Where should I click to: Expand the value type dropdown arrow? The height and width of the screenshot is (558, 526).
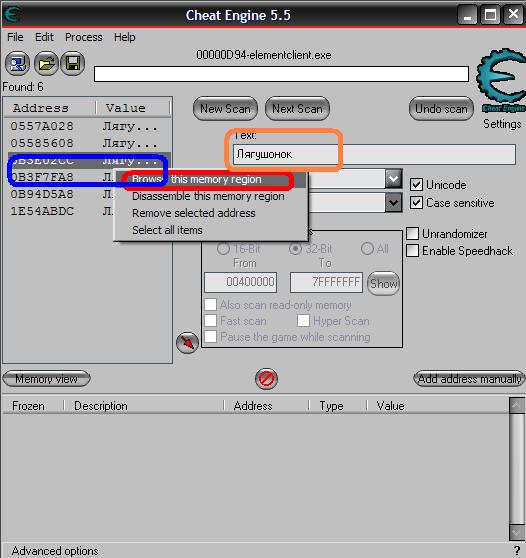pos(394,203)
